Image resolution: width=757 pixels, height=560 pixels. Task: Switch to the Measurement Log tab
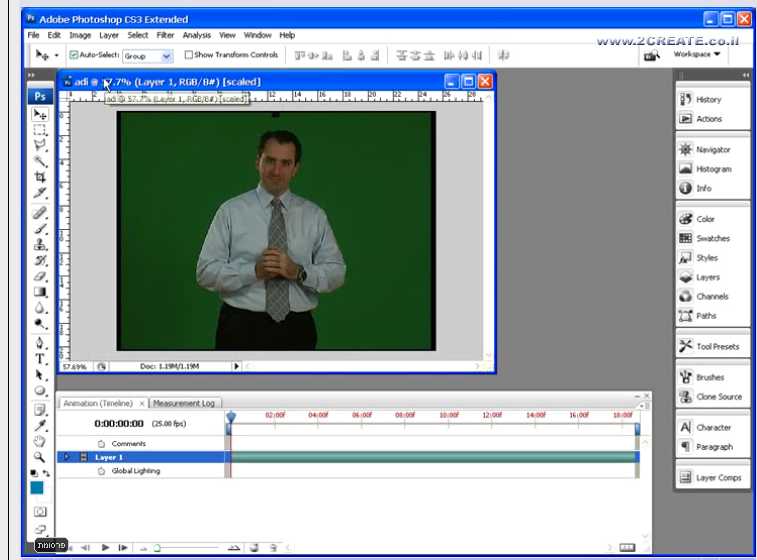point(184,403)
